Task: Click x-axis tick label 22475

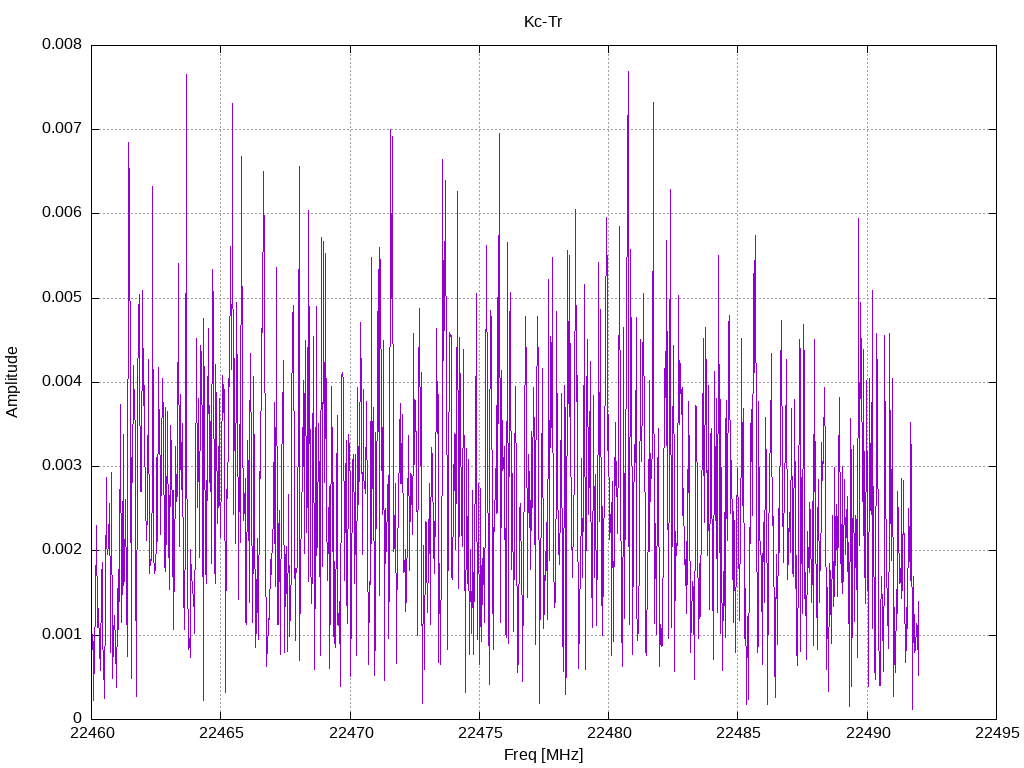Action: [480, 733]
